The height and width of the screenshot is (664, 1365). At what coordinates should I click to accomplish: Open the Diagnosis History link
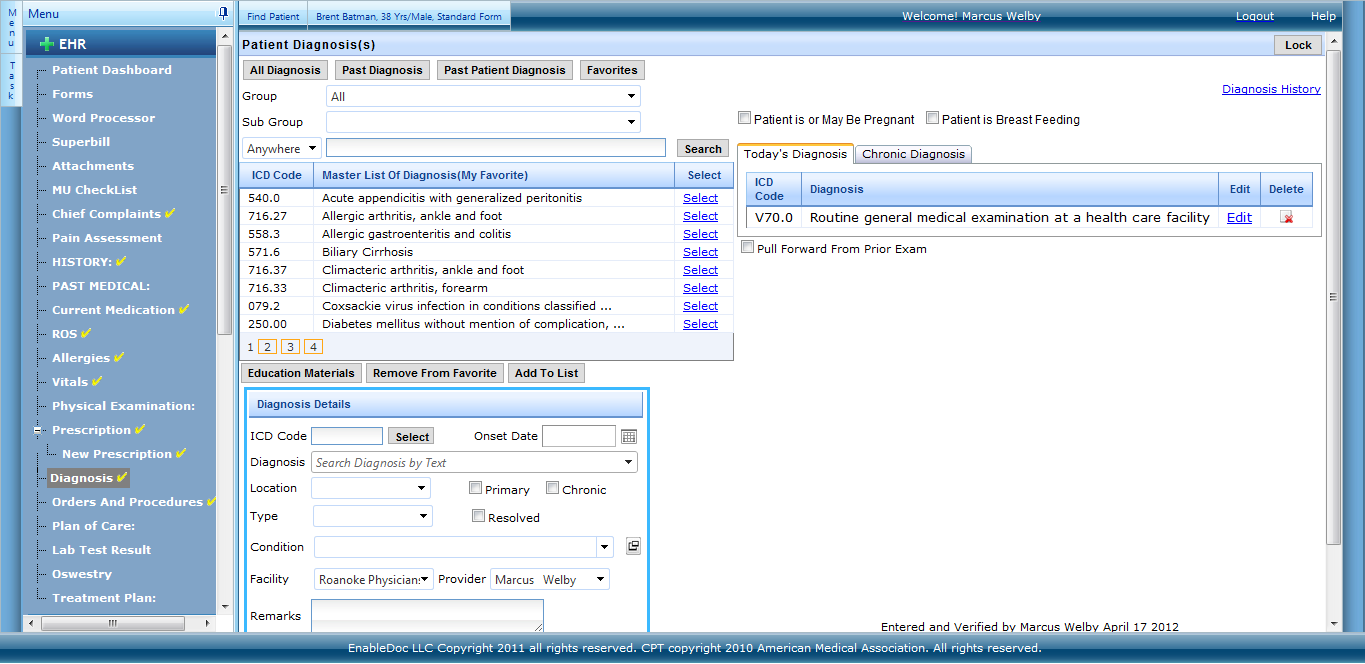pos(1270,89)
